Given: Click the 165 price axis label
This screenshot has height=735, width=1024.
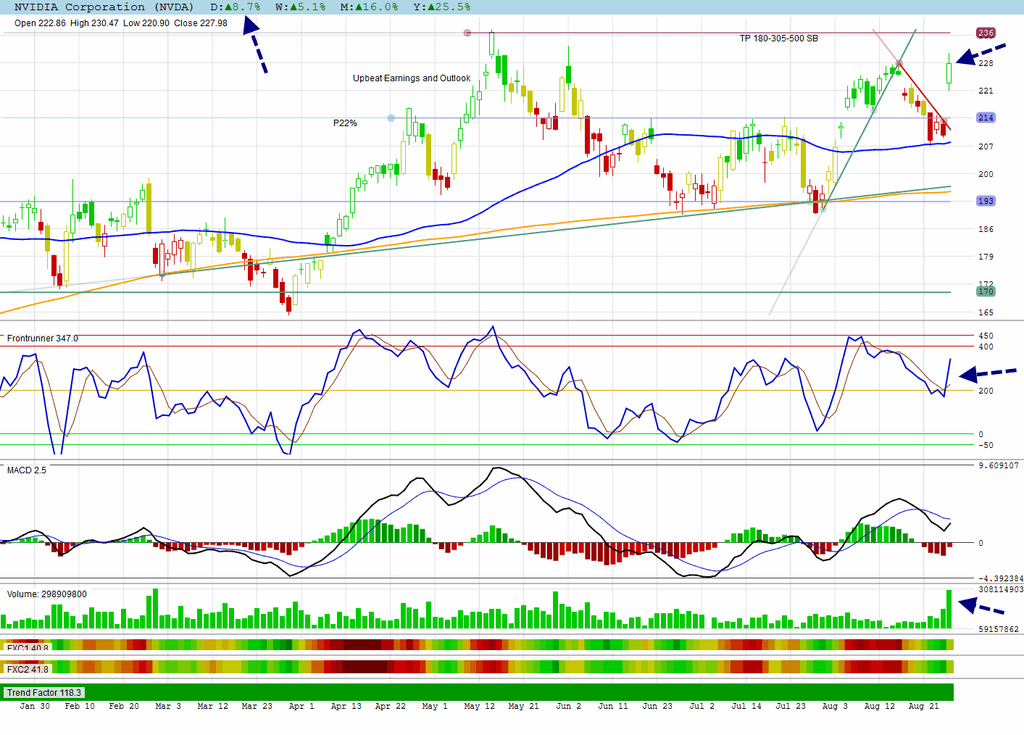Looking at the screenshot, I should tap(985, 312).
